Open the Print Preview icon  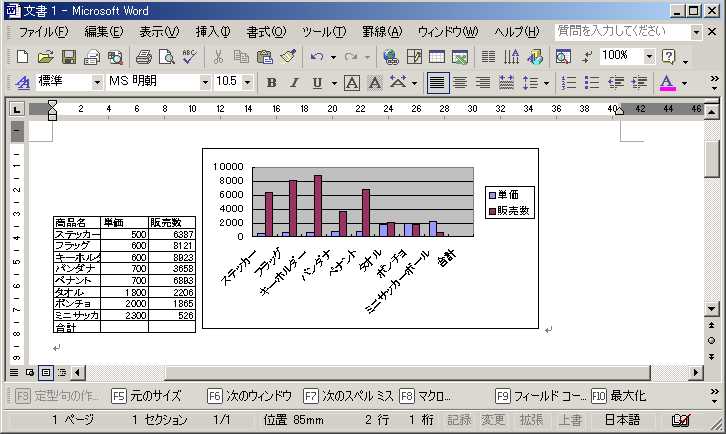[x=166, y=57]
